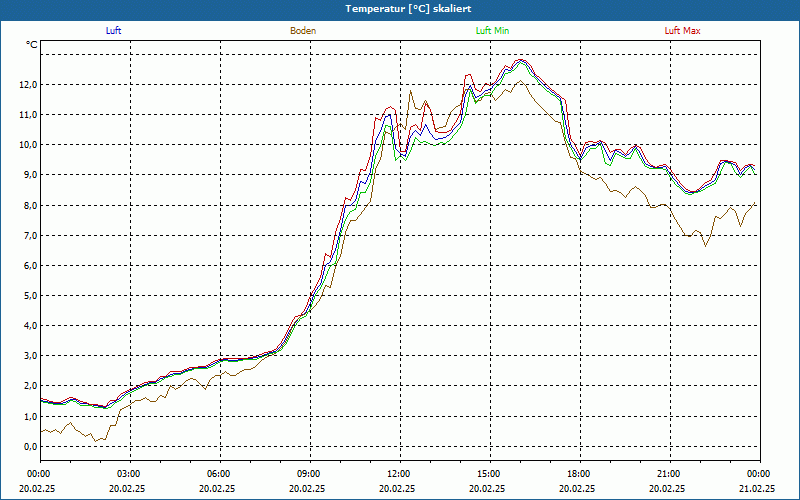Click the '5,0' y-axis value

(30, 296)
